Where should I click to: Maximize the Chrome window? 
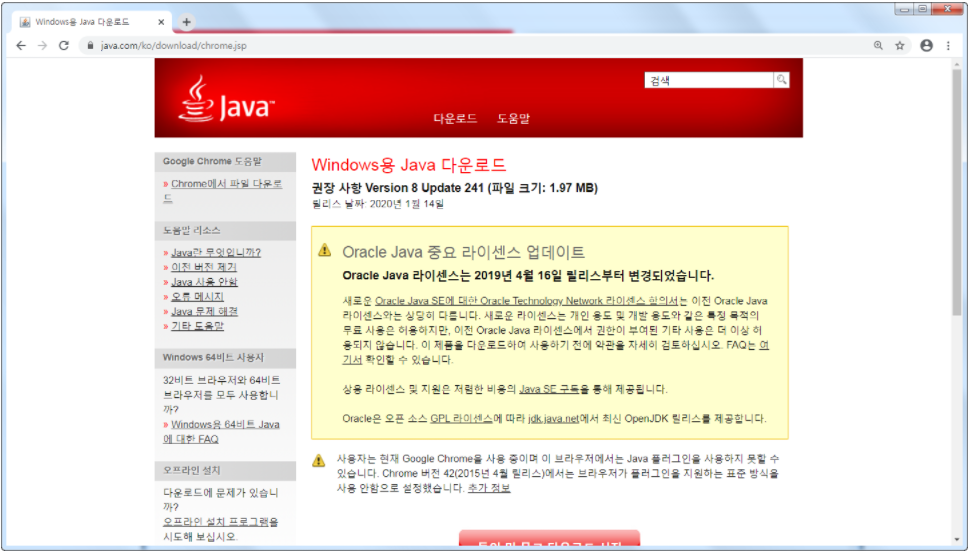point(923,9)
